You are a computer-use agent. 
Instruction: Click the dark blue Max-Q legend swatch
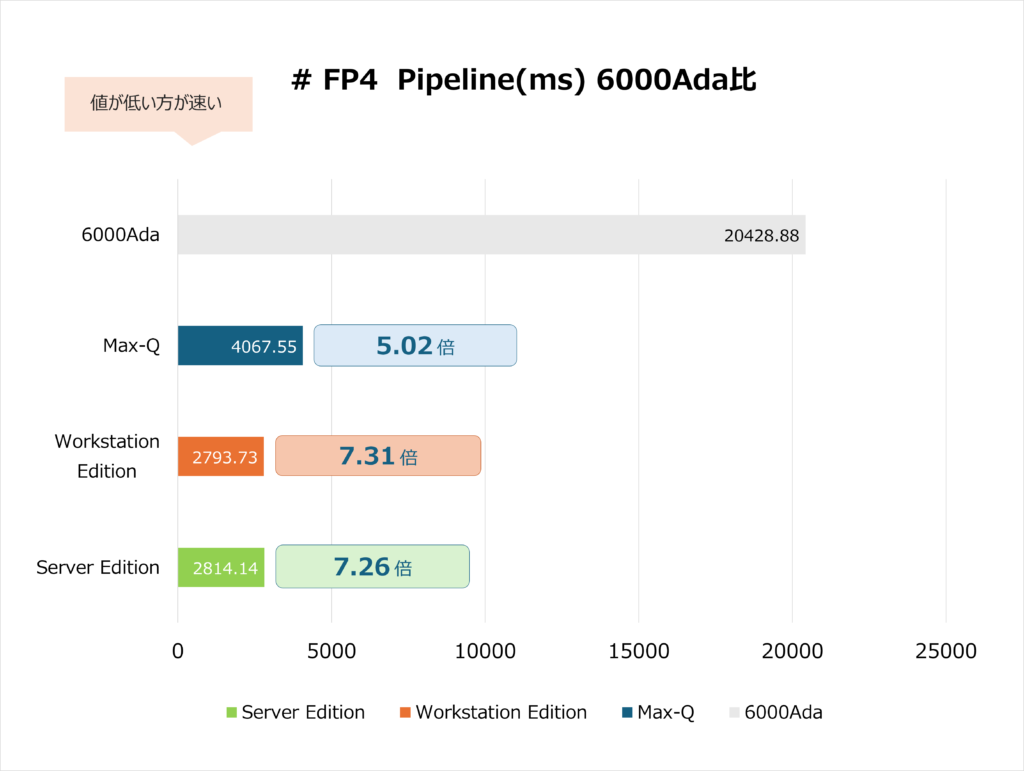(x=627, y=713)
